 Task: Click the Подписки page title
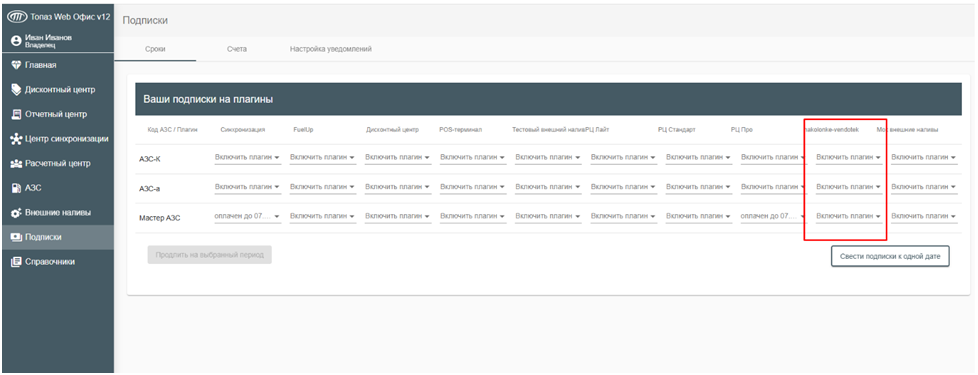tap(145, 21)
